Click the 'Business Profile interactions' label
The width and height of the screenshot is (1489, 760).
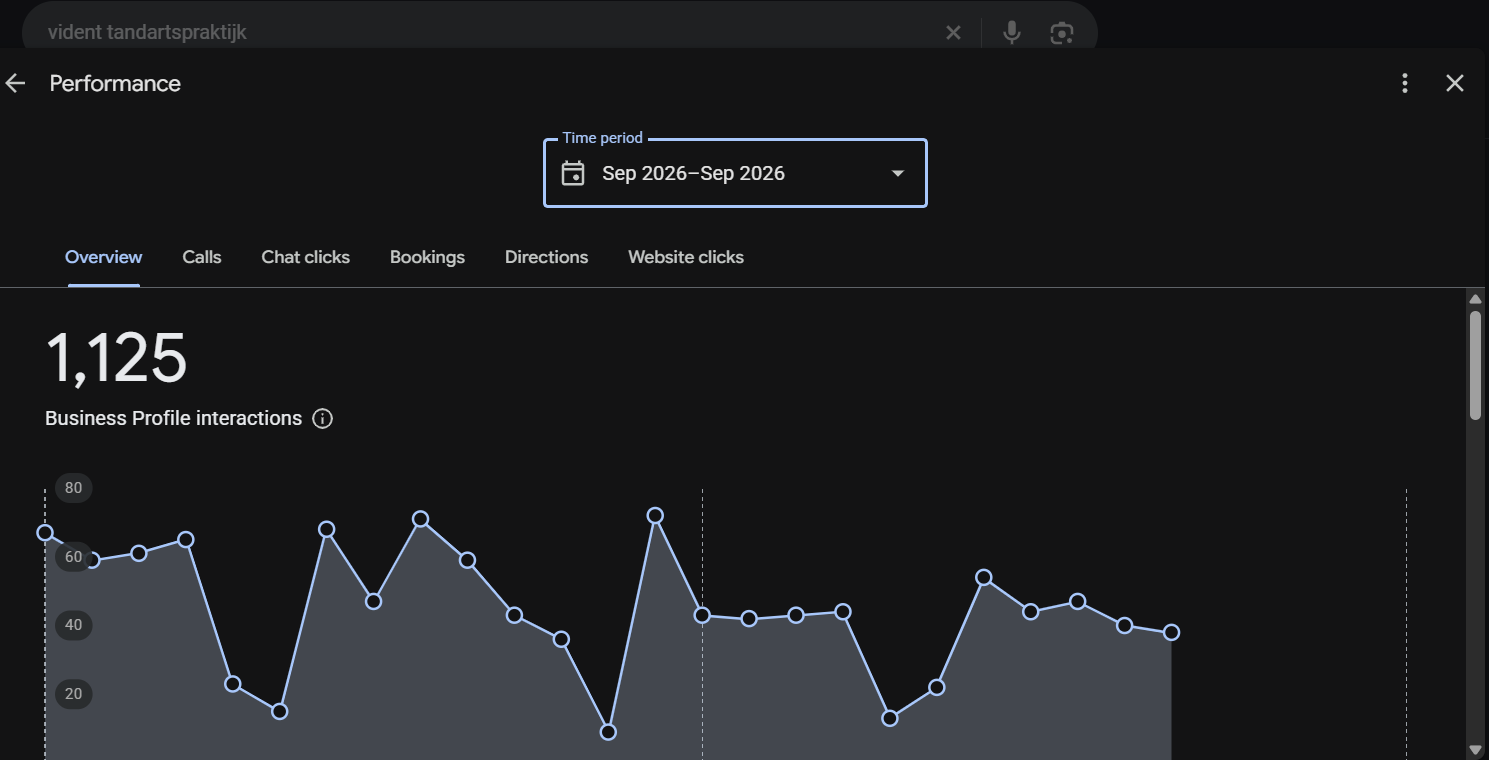coord(173,418)
